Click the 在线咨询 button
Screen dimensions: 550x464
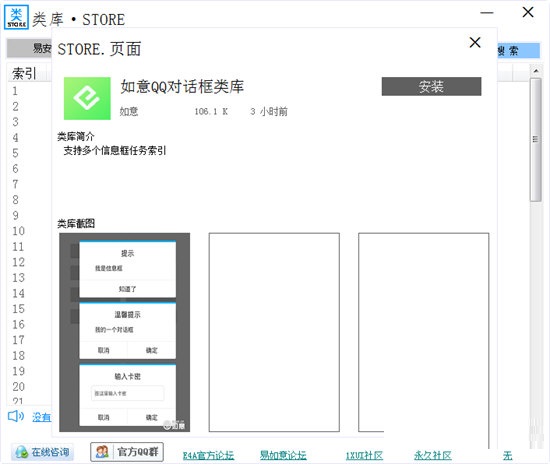43,452
